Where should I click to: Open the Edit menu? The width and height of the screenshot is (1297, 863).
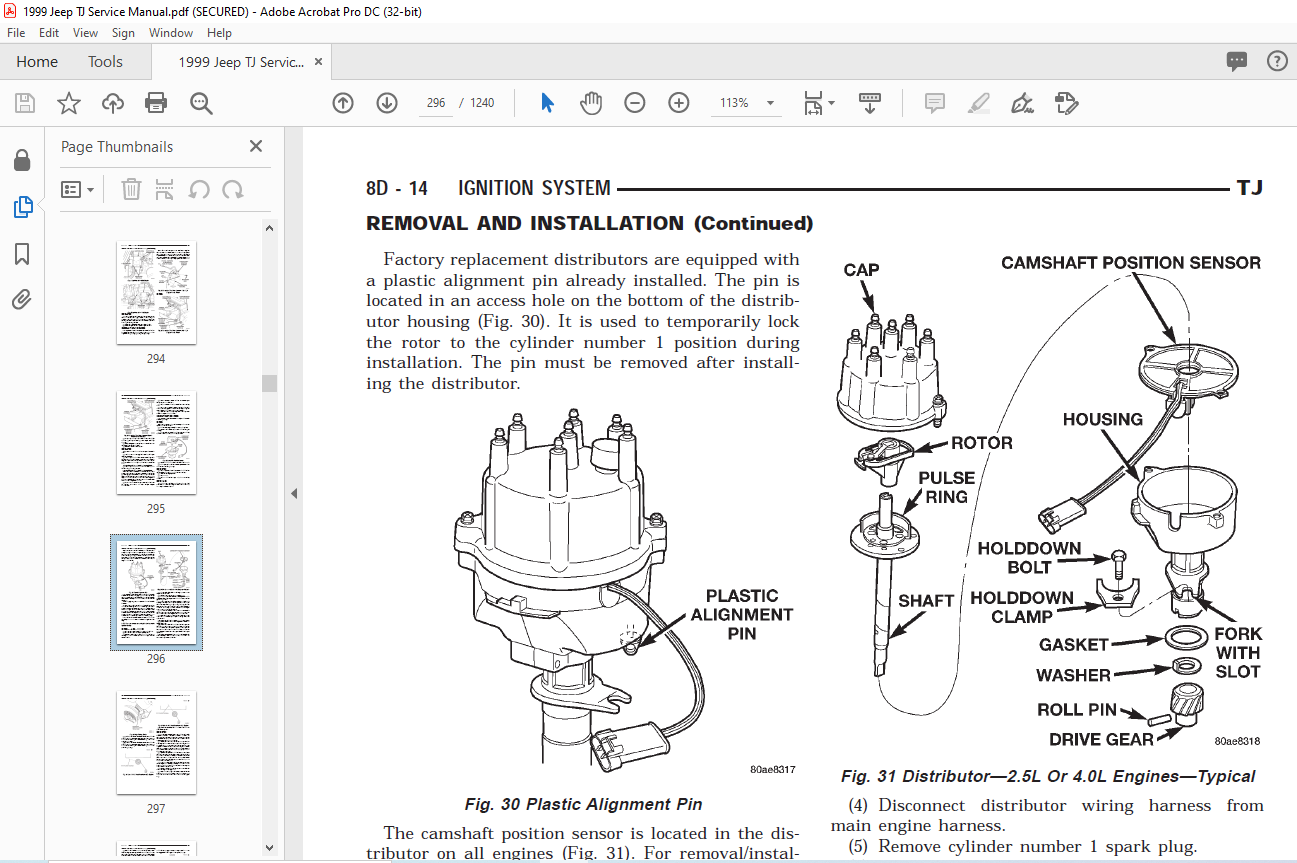49,33
